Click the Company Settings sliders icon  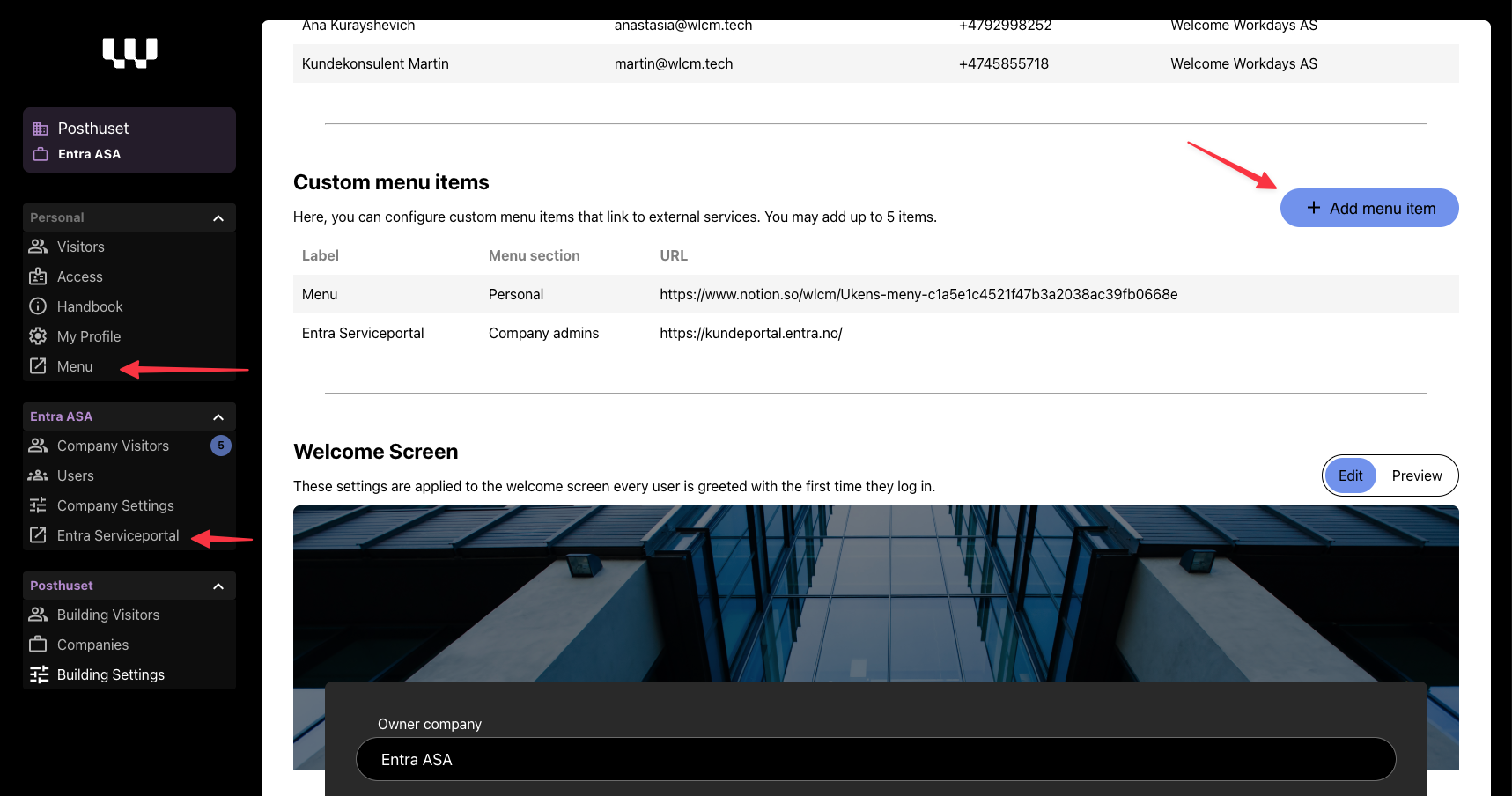pos(38,505)
